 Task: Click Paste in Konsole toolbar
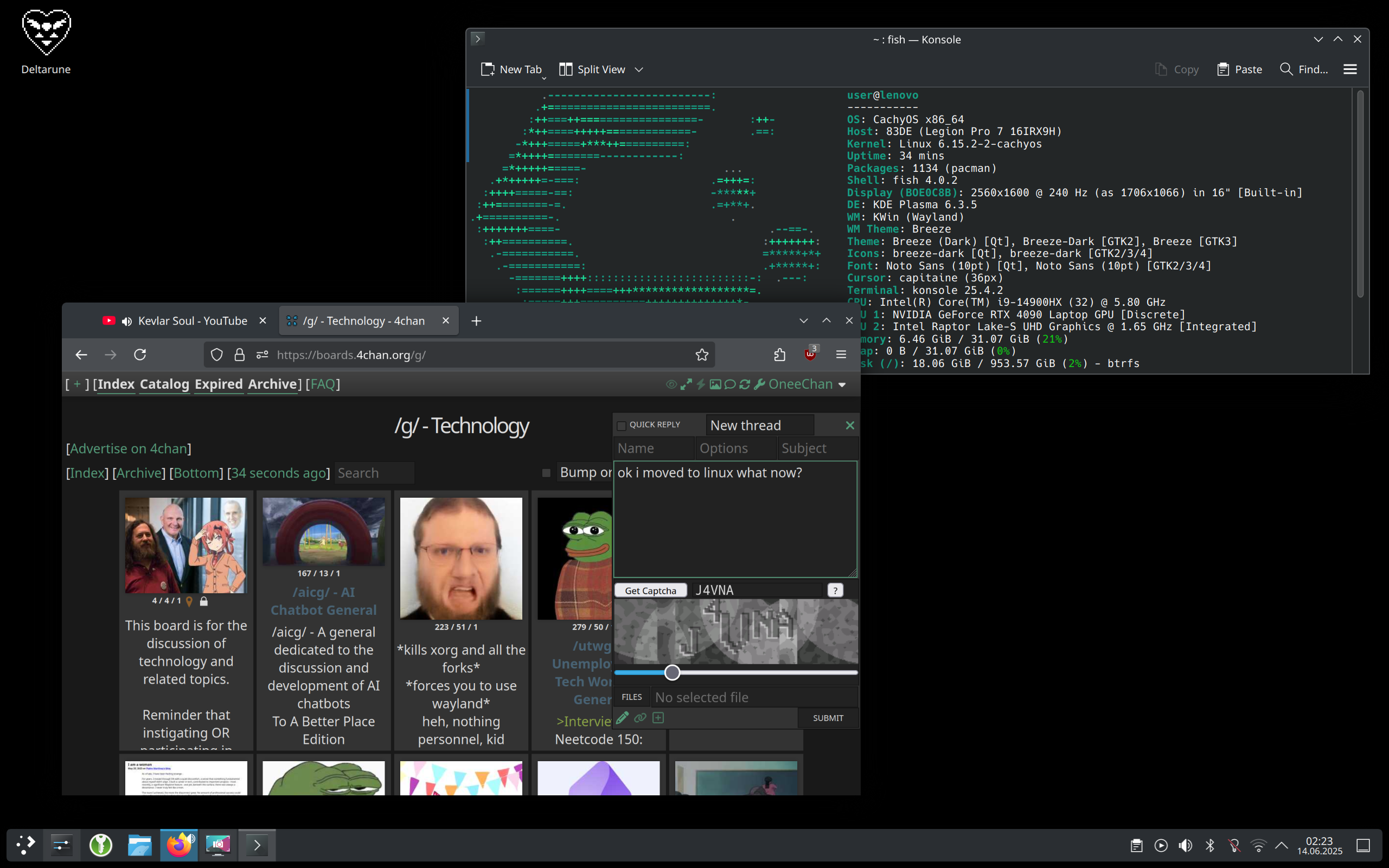[1239, 69]
